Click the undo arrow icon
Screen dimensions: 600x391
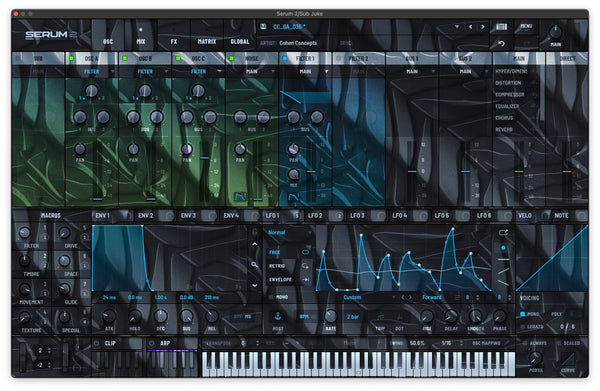click(x=501, y=44)
